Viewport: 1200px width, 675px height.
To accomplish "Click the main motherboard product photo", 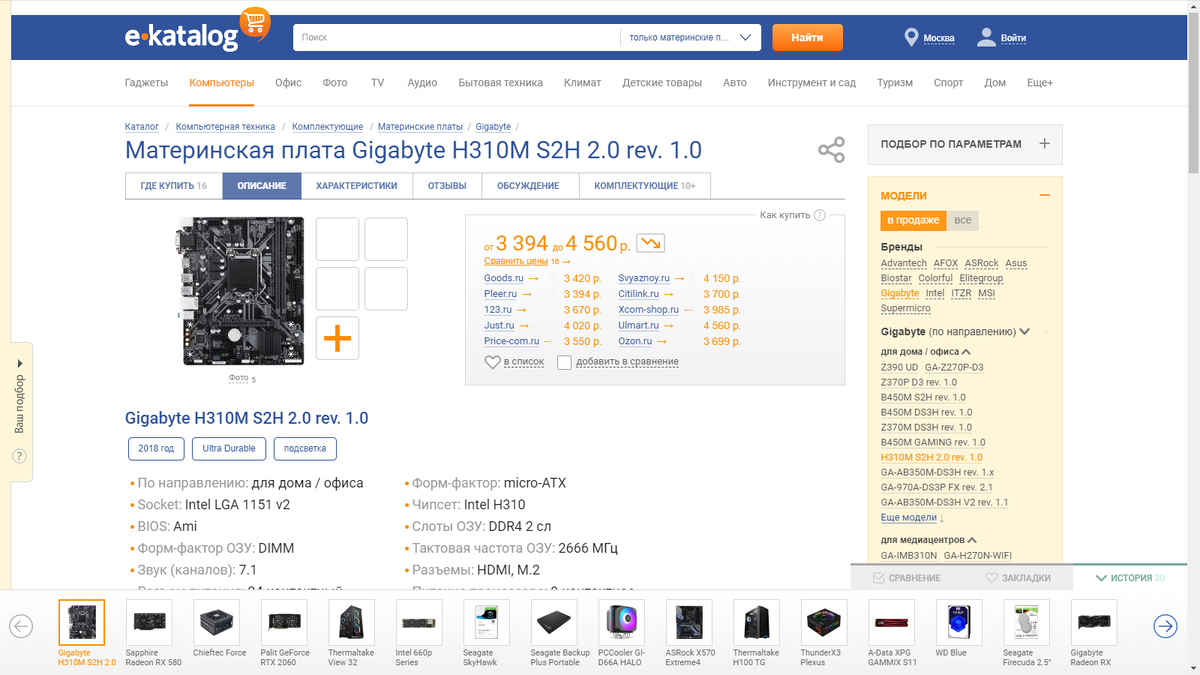I will [x=239, y=291].
